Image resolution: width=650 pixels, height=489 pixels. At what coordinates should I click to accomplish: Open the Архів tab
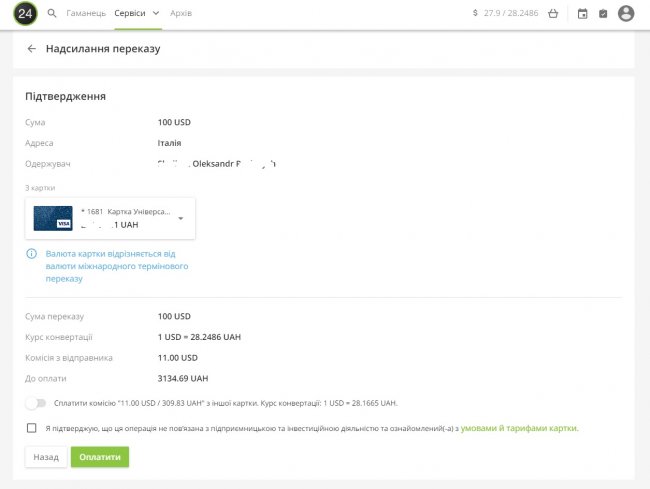(181, 14)
